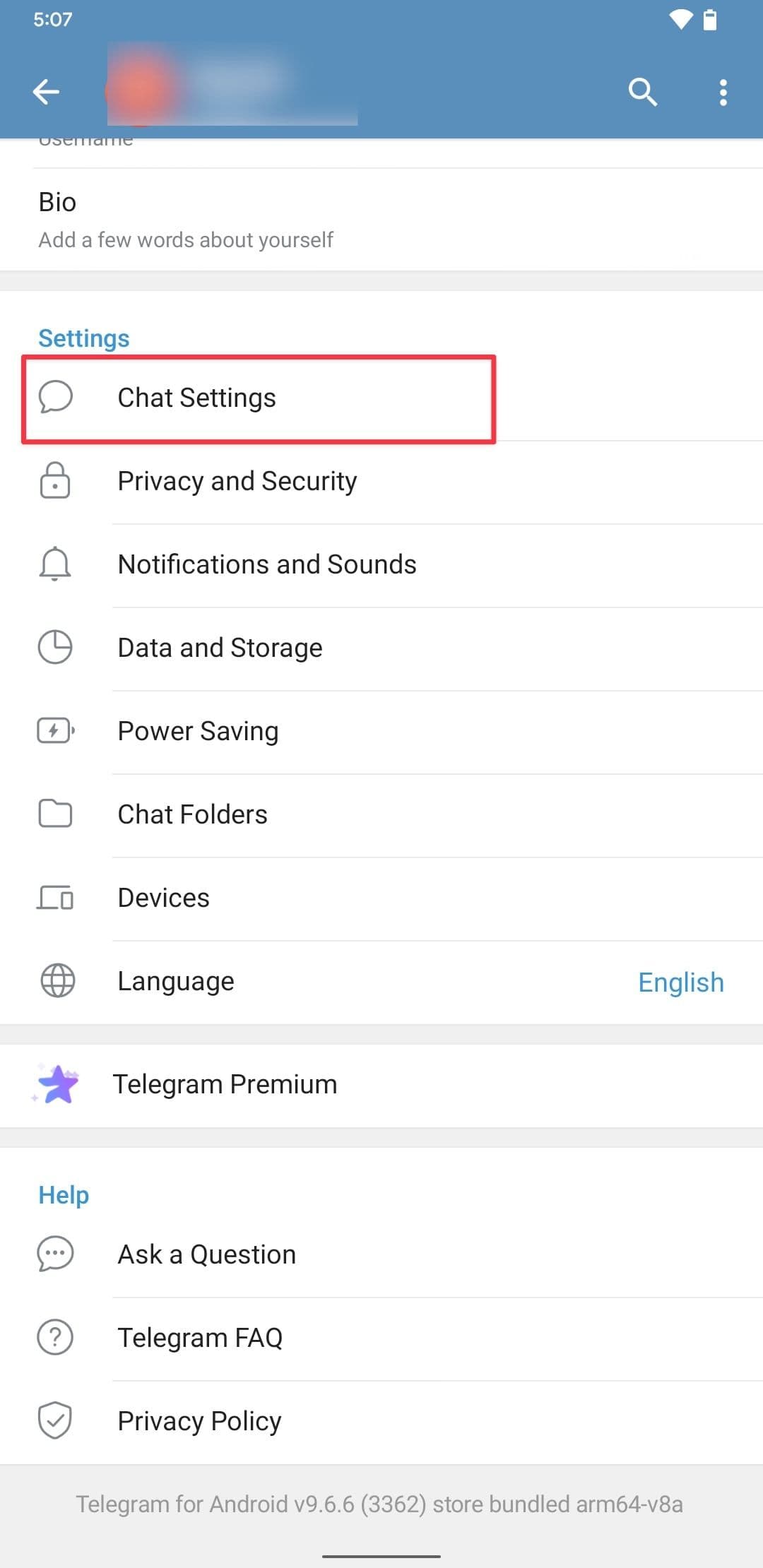Image resolution: width=763 pixels, height=1568 pixels.
Task: Tap the bell notifications icon
Action: (55, 564)
